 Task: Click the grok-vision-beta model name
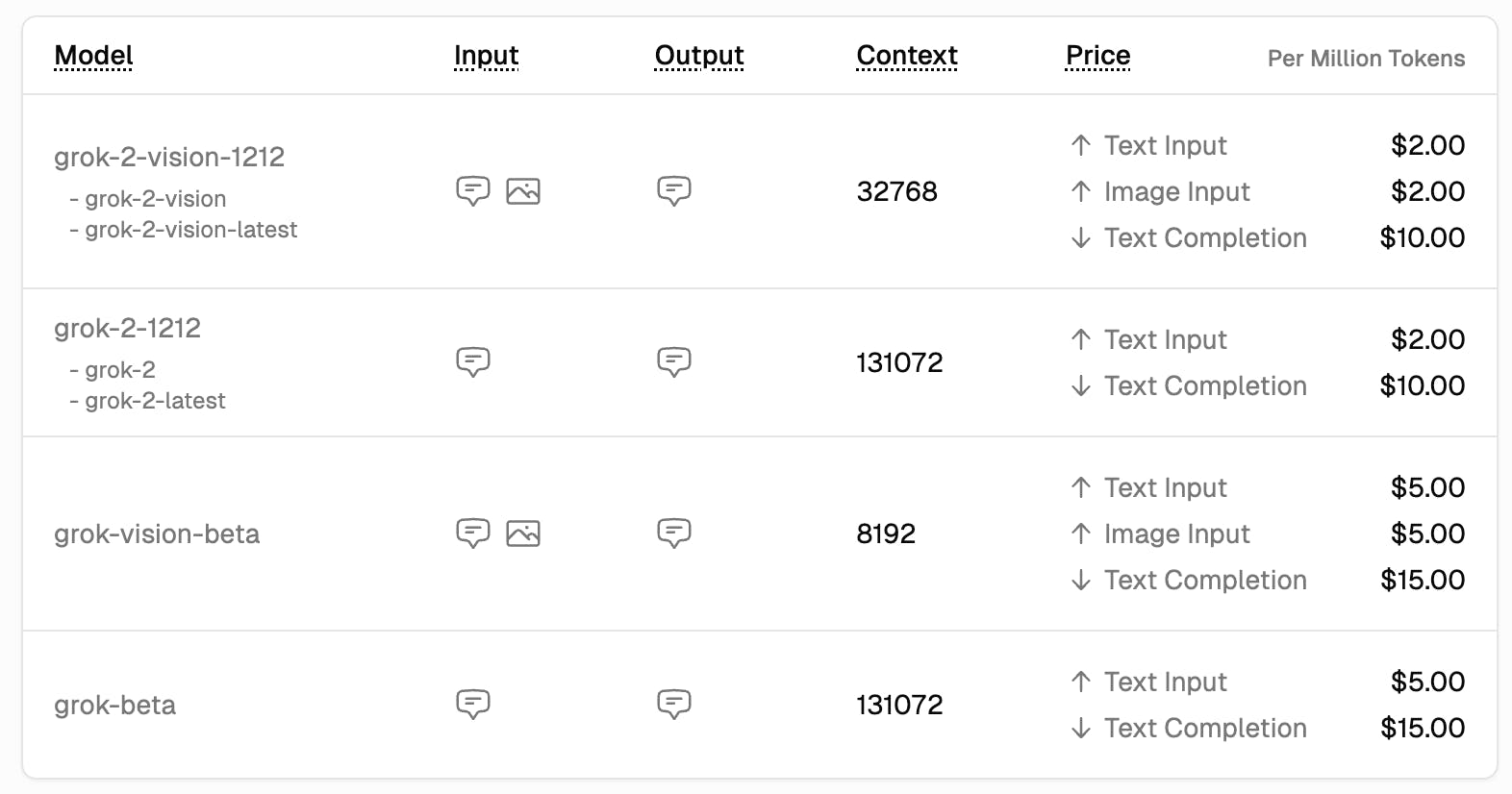click(157, 533)
